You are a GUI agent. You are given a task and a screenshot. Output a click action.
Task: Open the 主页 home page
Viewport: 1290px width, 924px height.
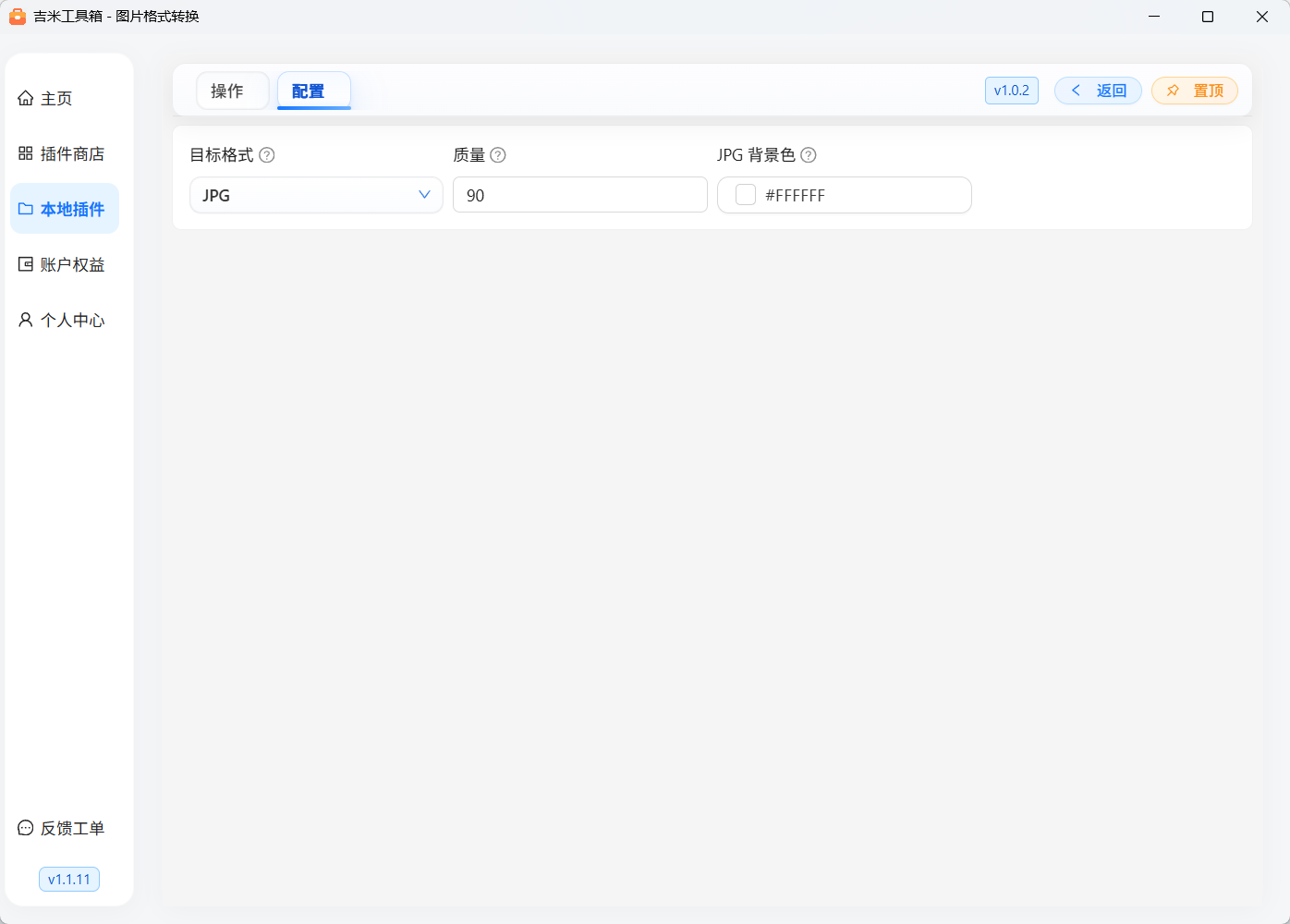64,98
